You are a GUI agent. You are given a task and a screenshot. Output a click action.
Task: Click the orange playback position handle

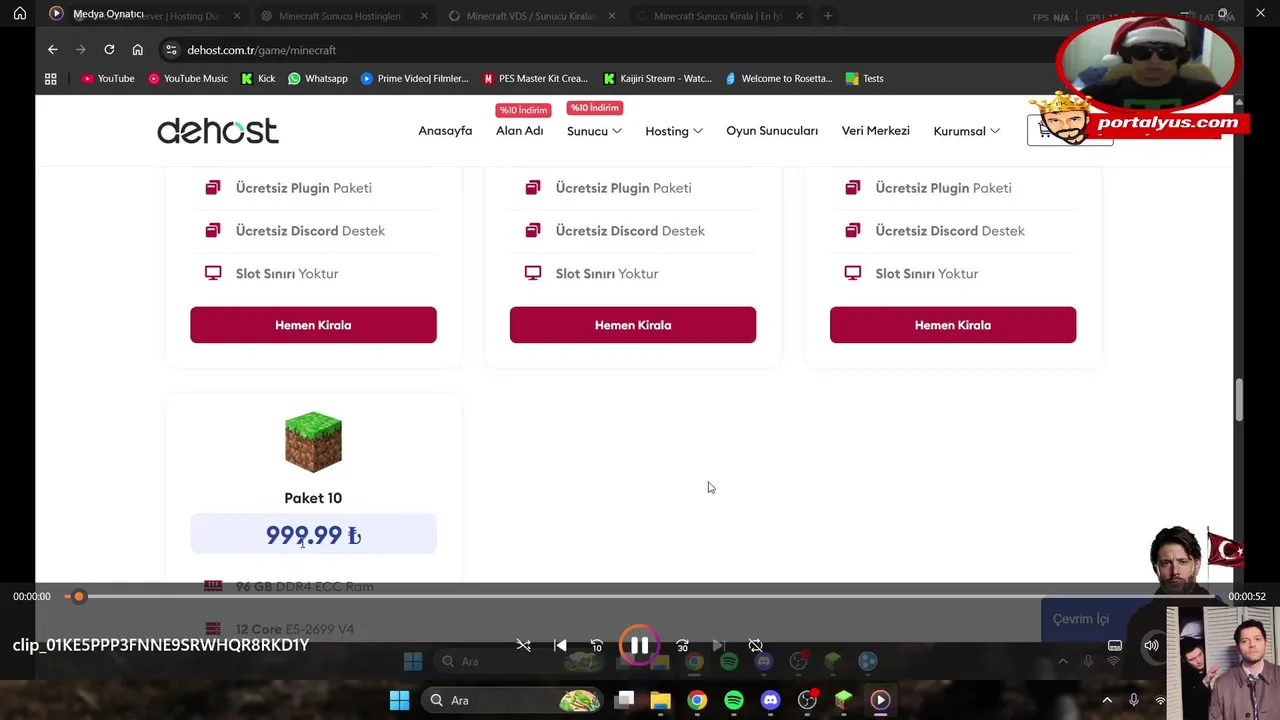[x=78, y=596]
